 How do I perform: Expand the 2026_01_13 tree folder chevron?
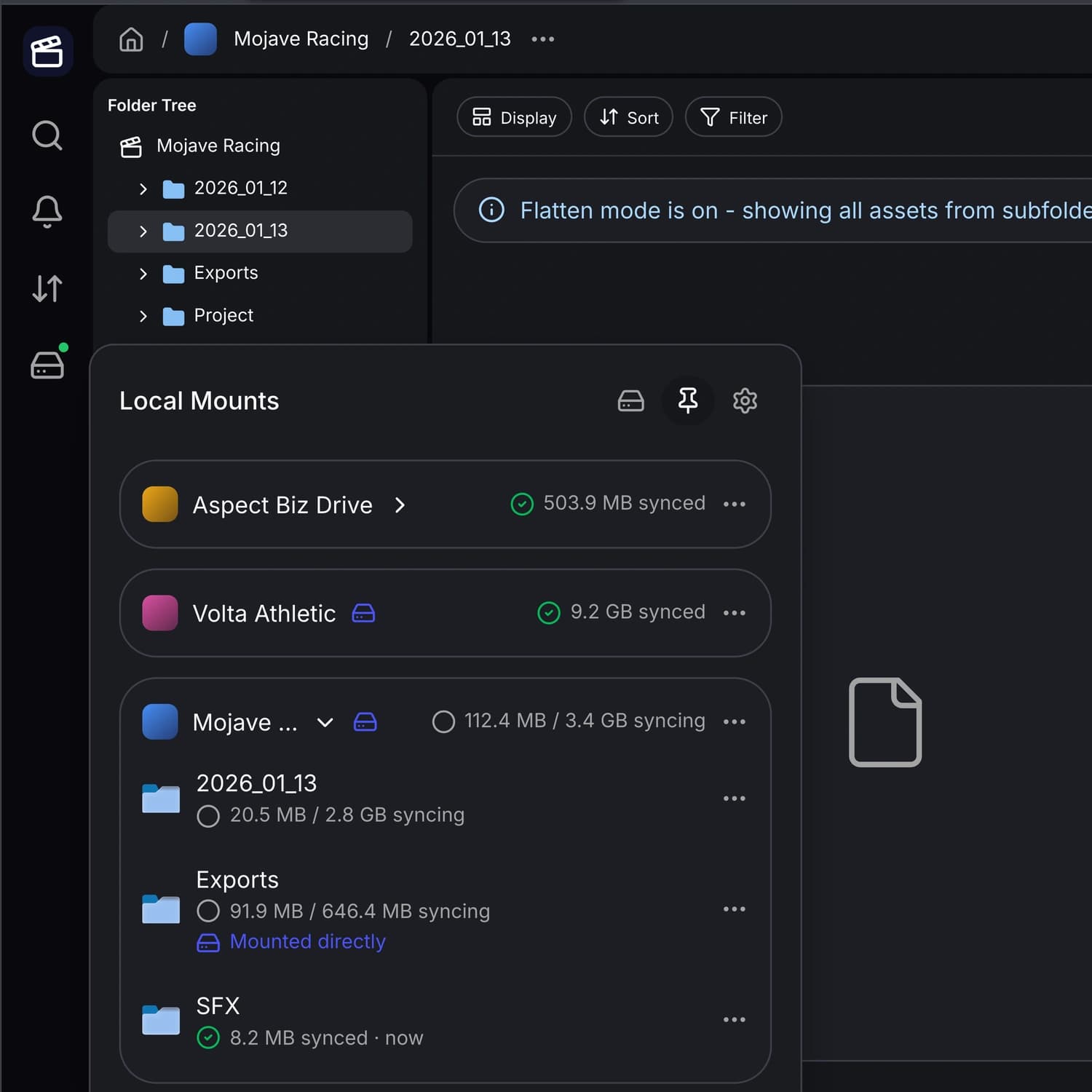(x=143, y=232)
